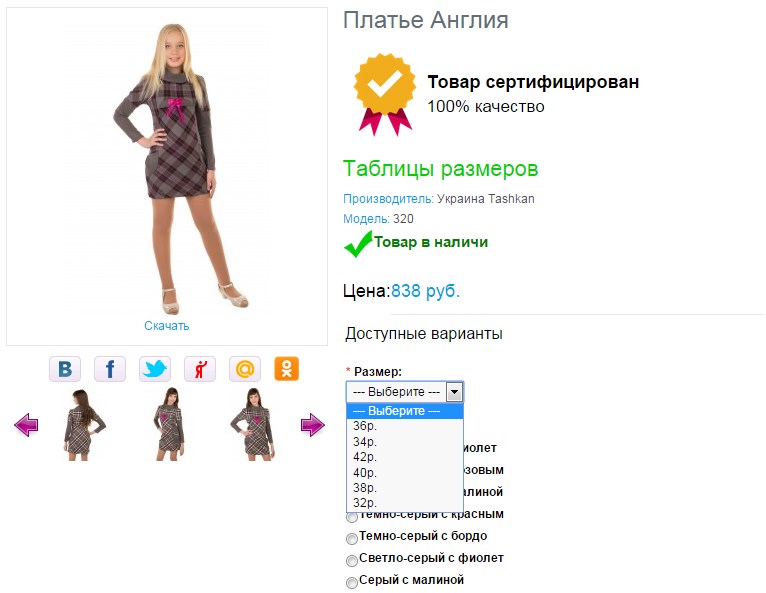Open the Скачать download link

coord(167,326)
